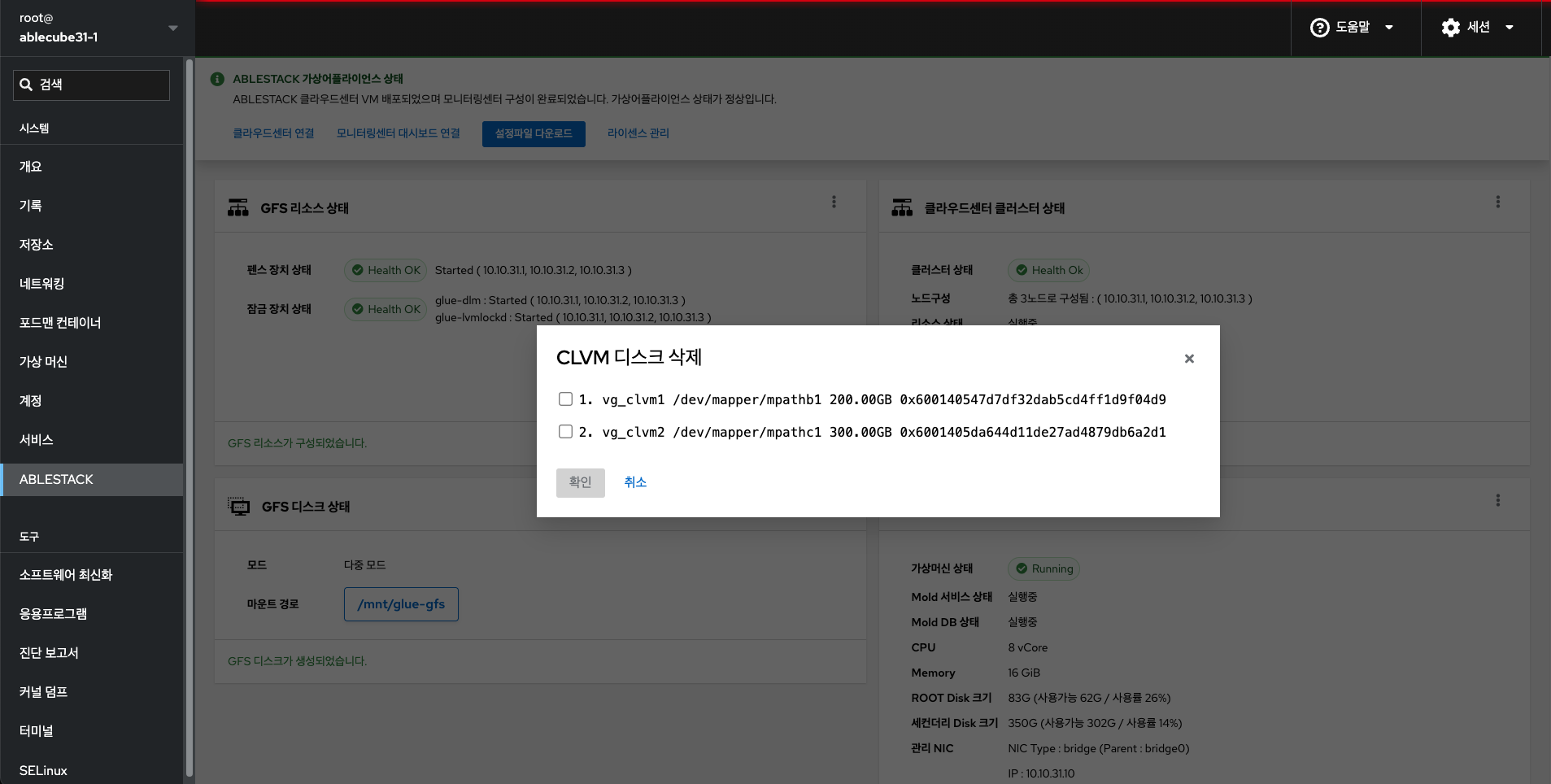Check the vg_clvm1 disk checkbox
The width and height of the screenshot is (1551, 784).
[565, 399]
